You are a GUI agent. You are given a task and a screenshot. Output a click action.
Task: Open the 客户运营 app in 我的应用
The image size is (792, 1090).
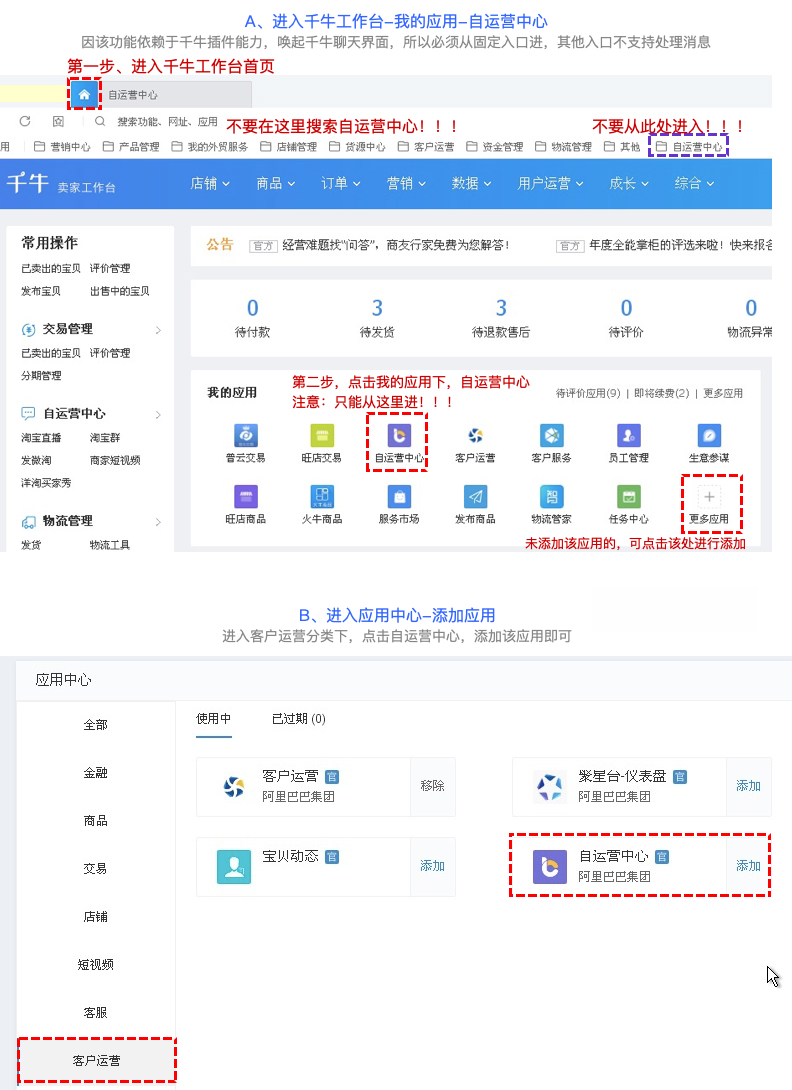click(x=475, y=435)
